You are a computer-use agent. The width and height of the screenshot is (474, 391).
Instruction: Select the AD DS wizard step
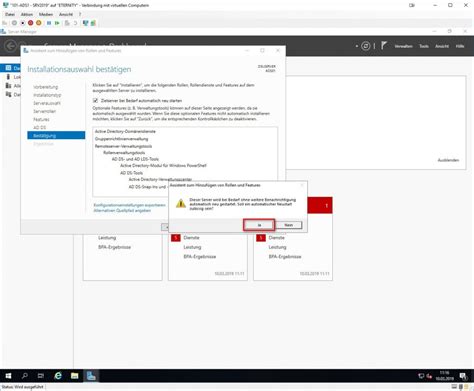pos(39,127)
